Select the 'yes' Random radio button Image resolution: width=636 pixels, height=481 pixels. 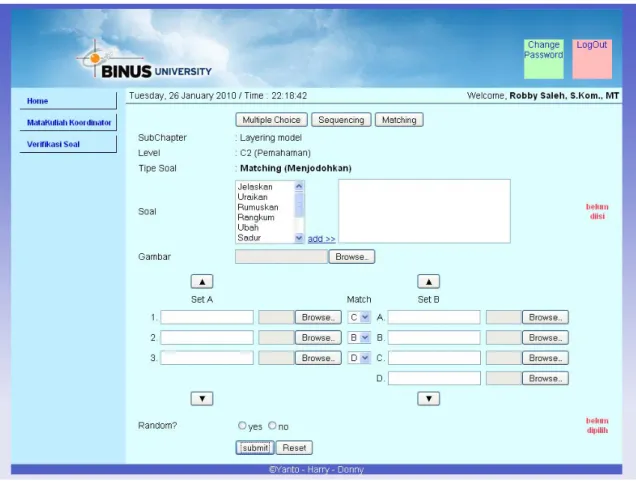pos(242,425)
